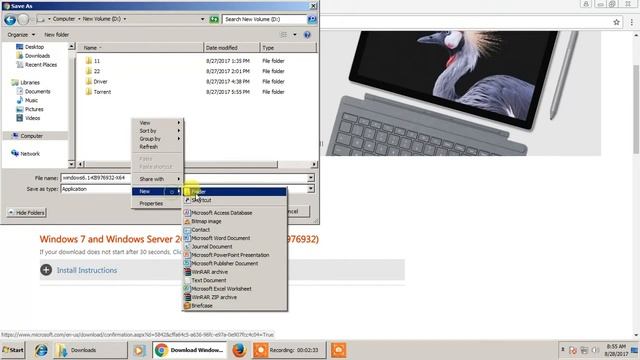Select Documents library
Viewport: 640px width, 360px height.
click(x=33, y=91)
